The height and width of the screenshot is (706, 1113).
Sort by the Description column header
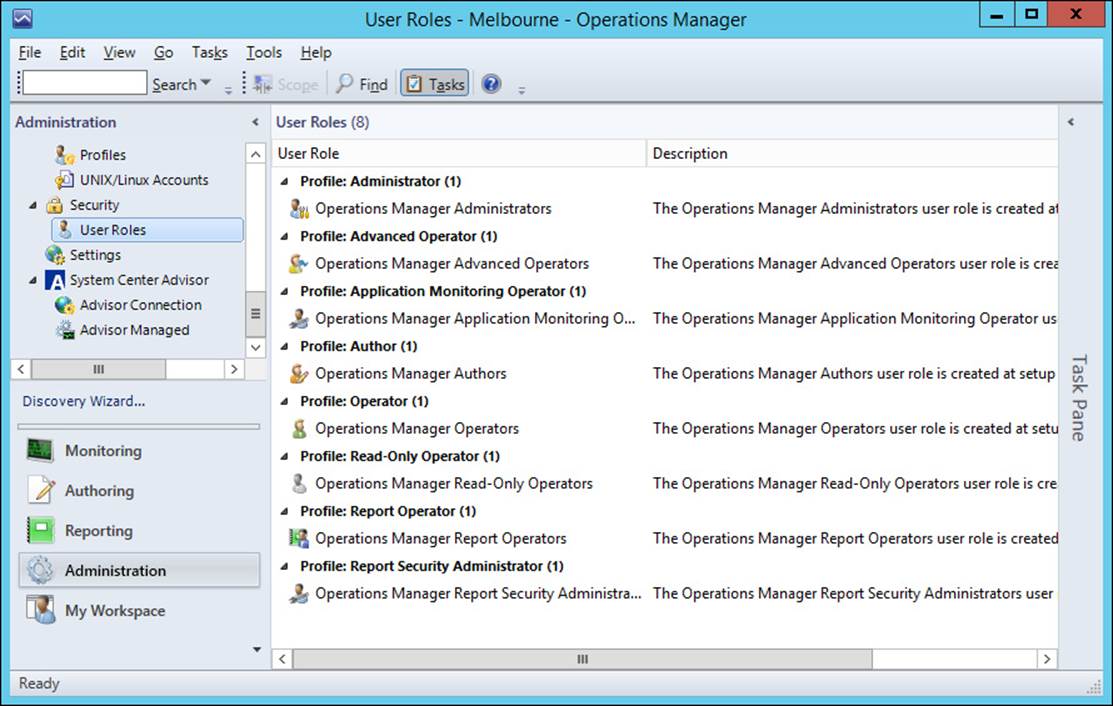coord(852,153)
